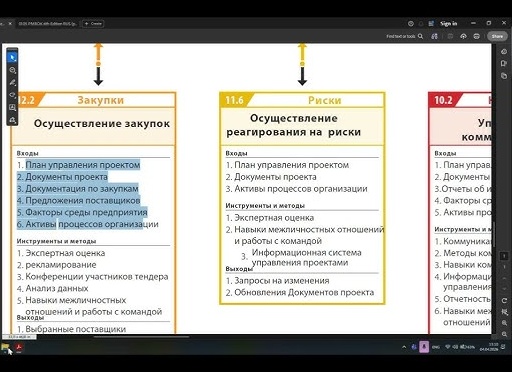Image resolution: width=512 pixels, height=372 pixels.
Task: Choose the Select (arrow) tool
Action: (12, 57)
